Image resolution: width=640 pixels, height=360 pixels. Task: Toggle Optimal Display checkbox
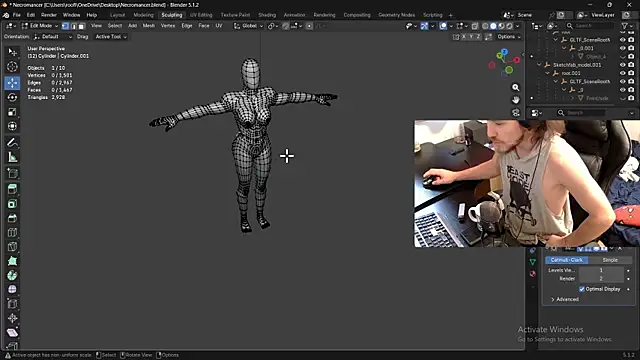tap(582, 289)
